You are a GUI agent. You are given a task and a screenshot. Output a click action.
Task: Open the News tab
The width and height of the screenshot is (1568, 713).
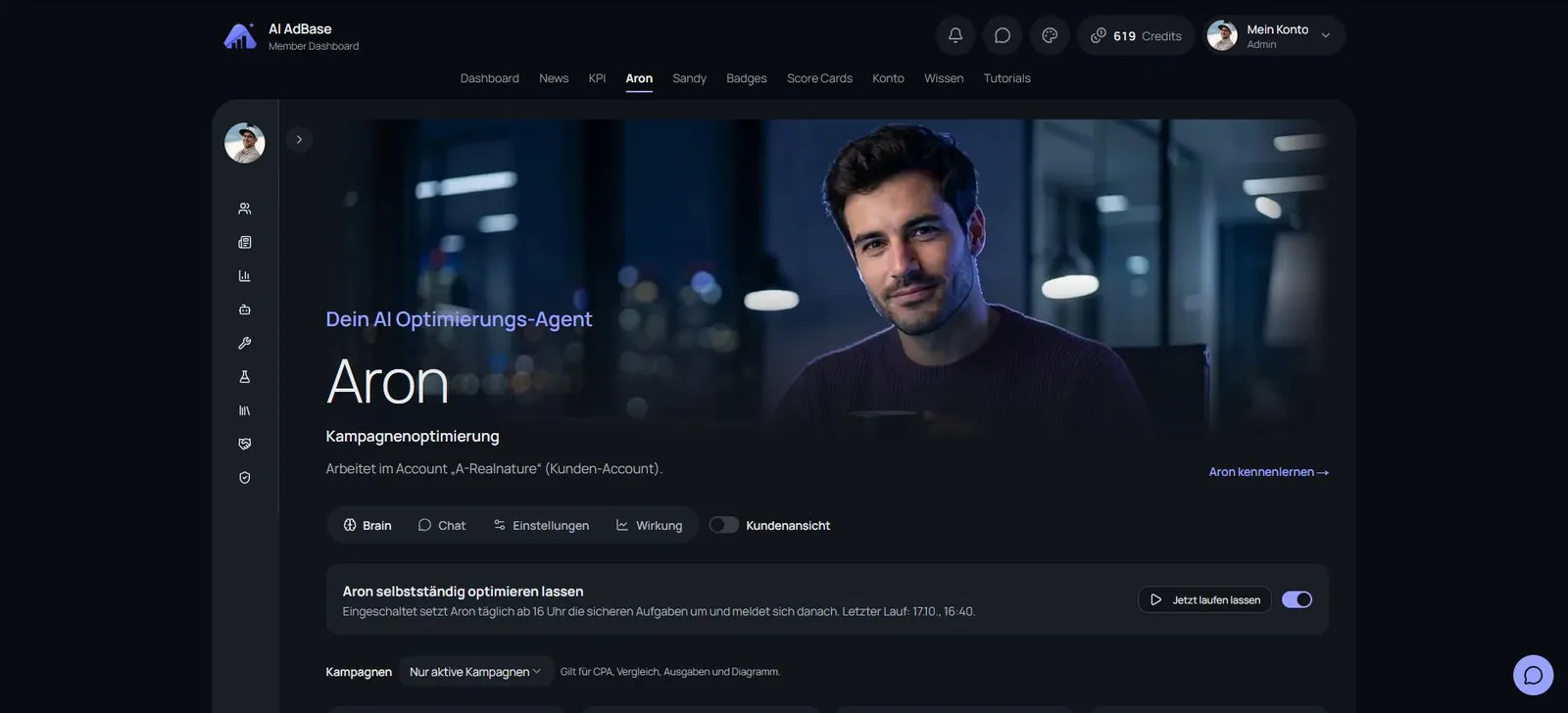coord(554,78)
